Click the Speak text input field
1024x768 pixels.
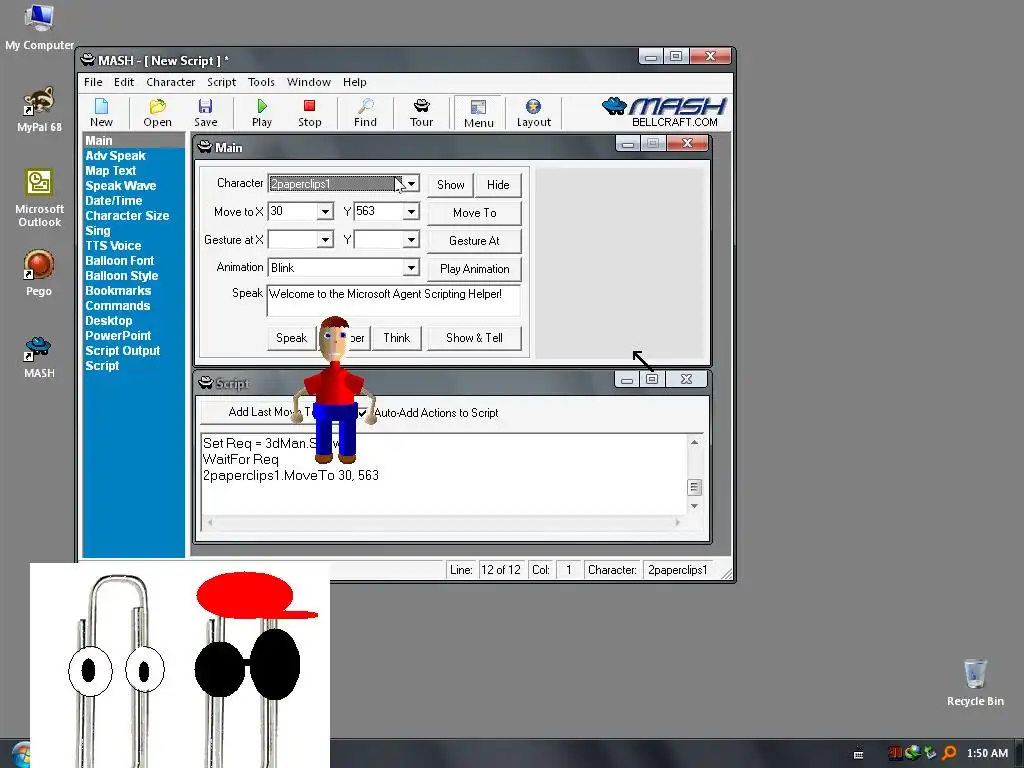pyautogui.click(x=394, y=300)
